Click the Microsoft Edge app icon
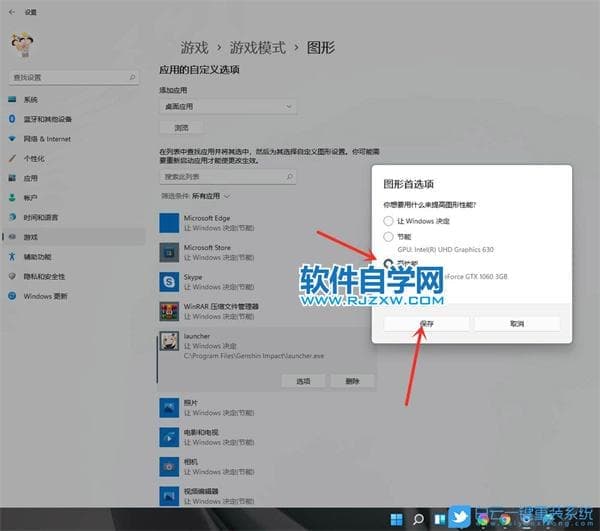This screenshot has height=531, width=600. (x=169, y=222)
